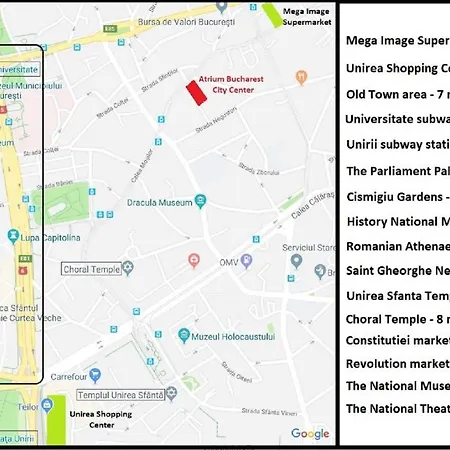Click the green Mega Image Supermarket marker
Viewport: 450px width, 450px height.
click(x=272, y=15)
